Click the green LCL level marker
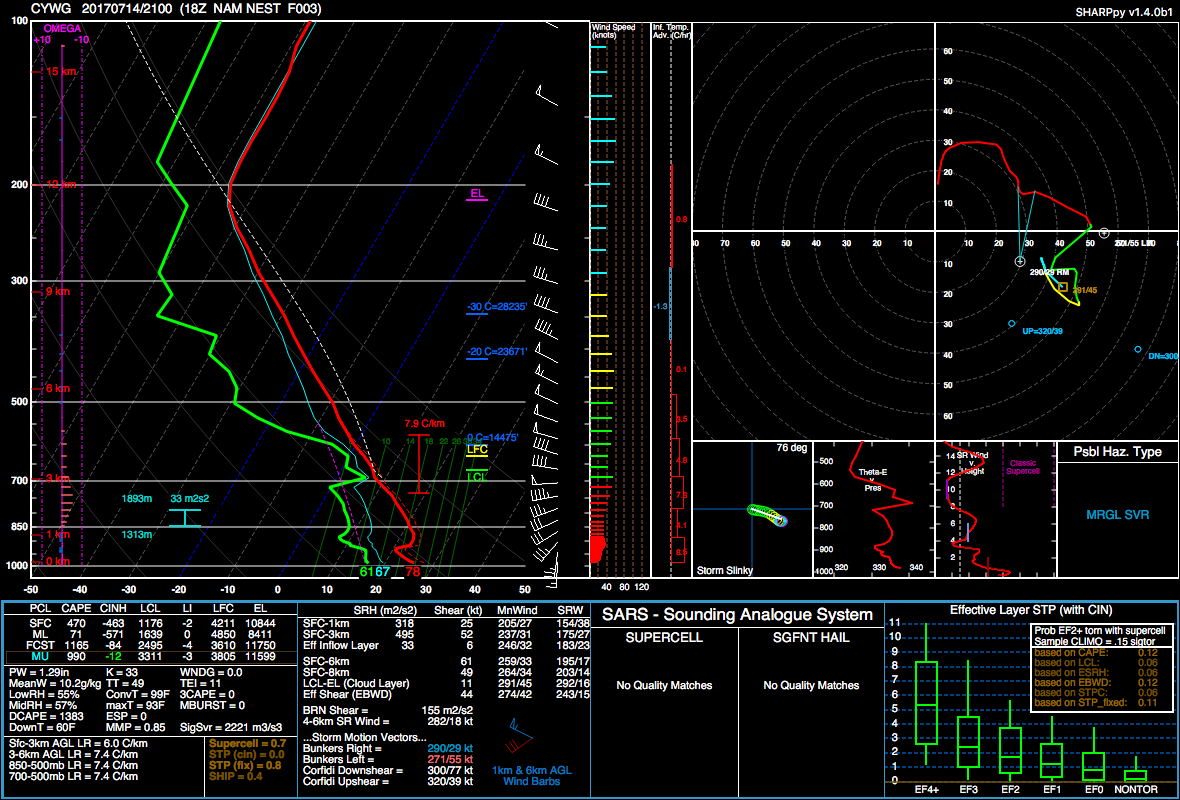This screenshot has height=800, width=1180. (476, 476)
